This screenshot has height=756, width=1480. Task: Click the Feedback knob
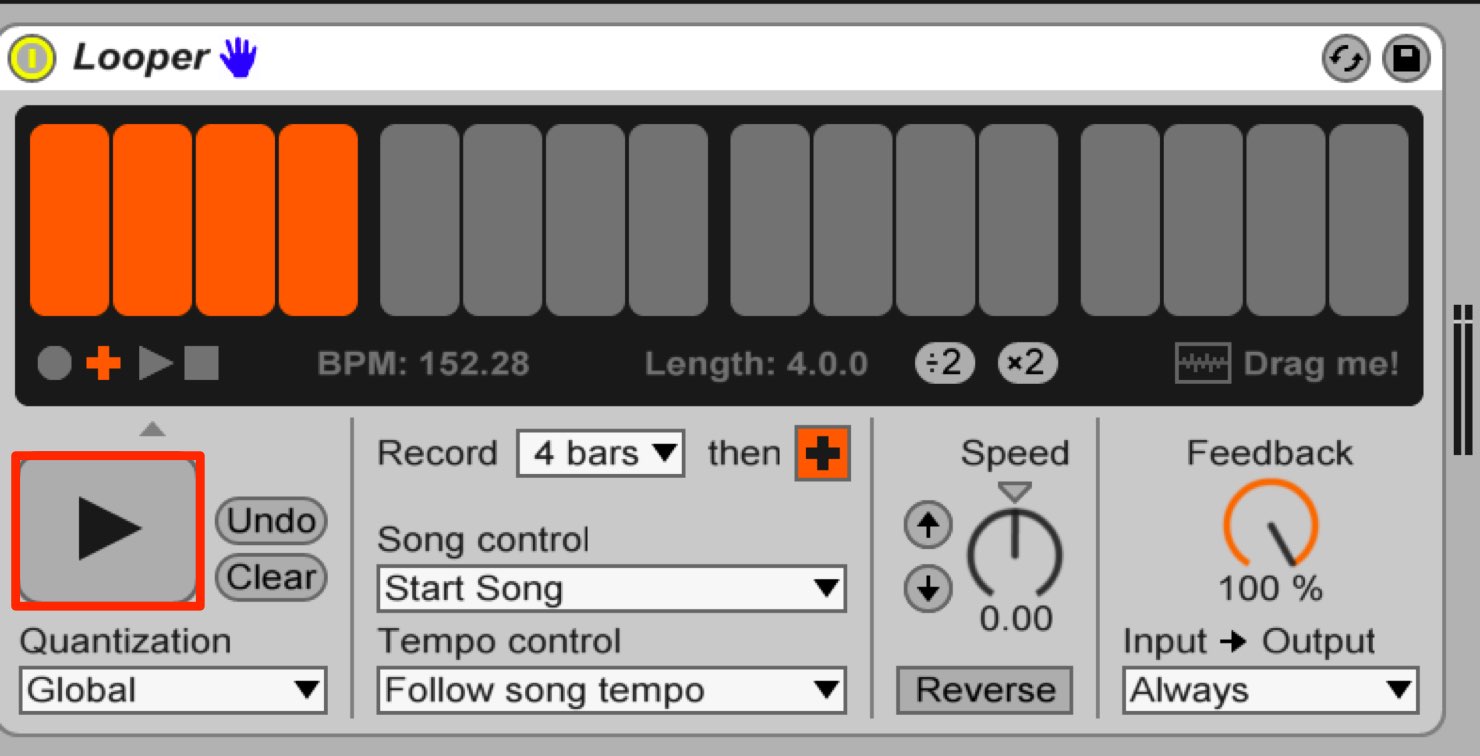point(1270,525)
